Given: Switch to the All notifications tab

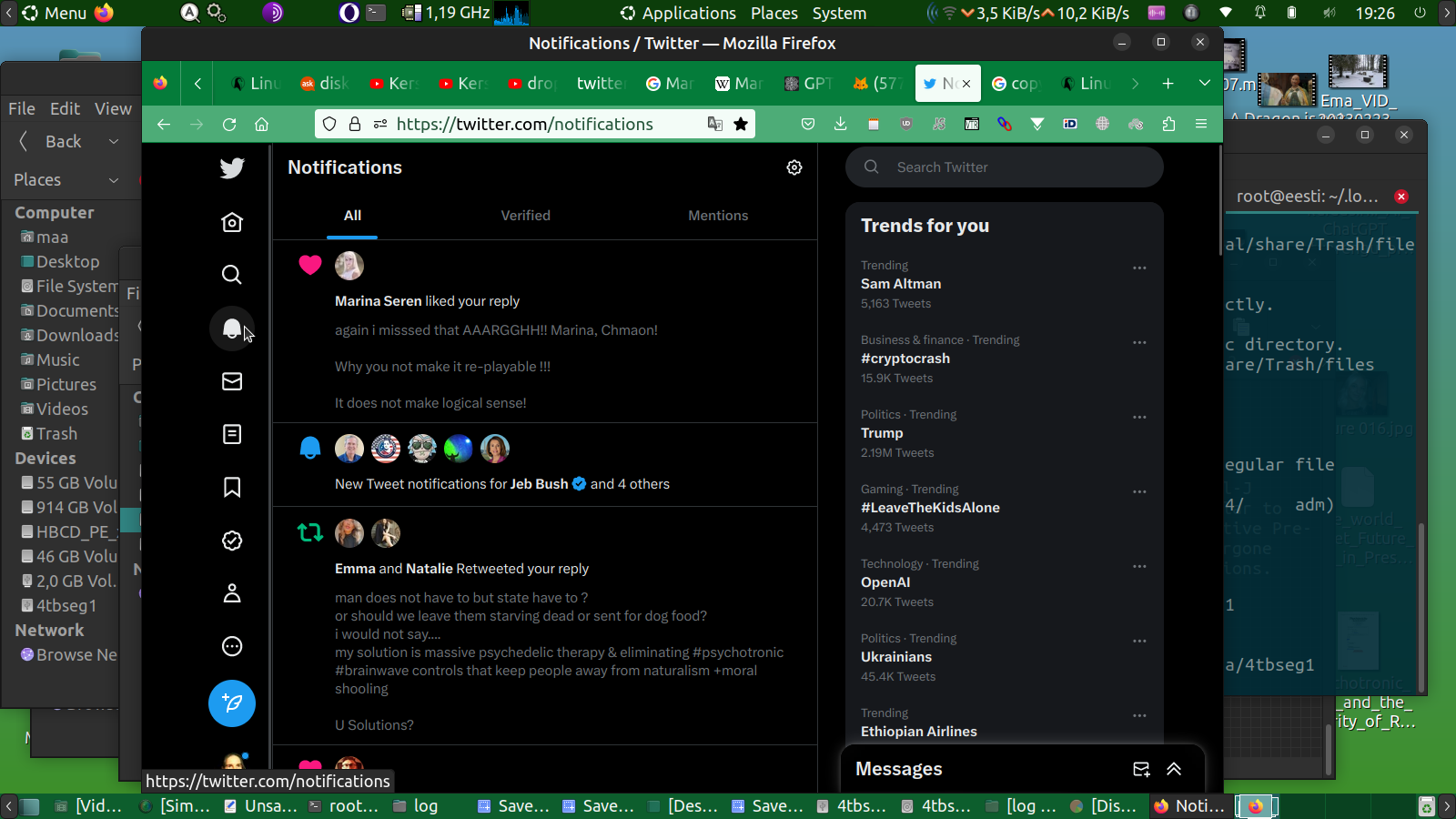Looking at the screenshot, I should coord(352,216).
